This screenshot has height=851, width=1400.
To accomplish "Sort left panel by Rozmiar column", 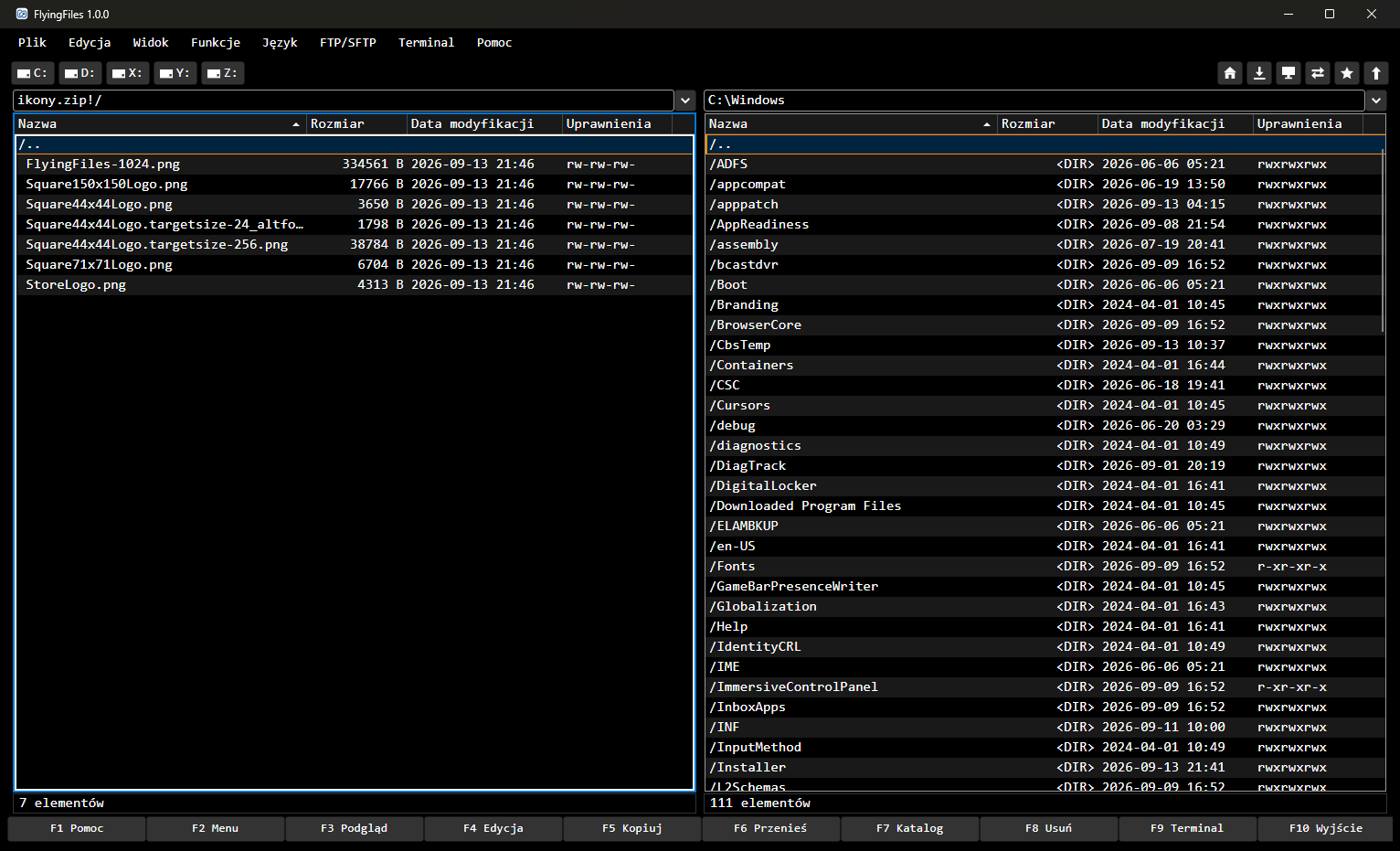I will [x=356, y=123].
